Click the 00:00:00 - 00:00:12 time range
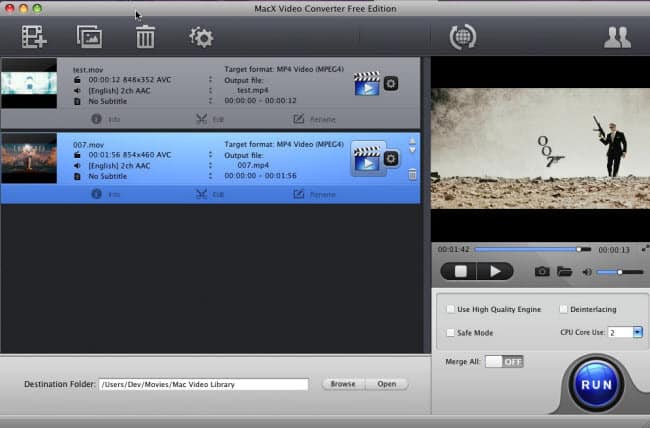This screenshot has width=650, height=428. 260,101
